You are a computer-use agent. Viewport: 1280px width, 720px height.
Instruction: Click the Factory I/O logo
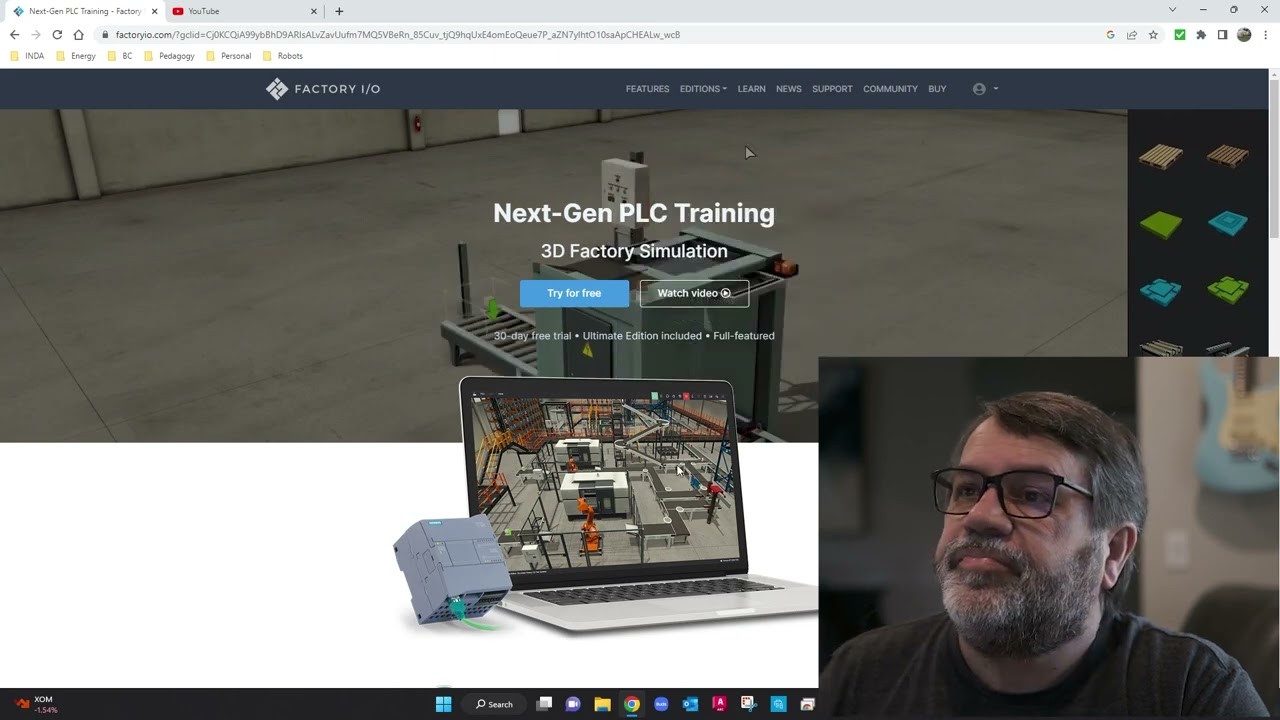click(x=323, y=89)
